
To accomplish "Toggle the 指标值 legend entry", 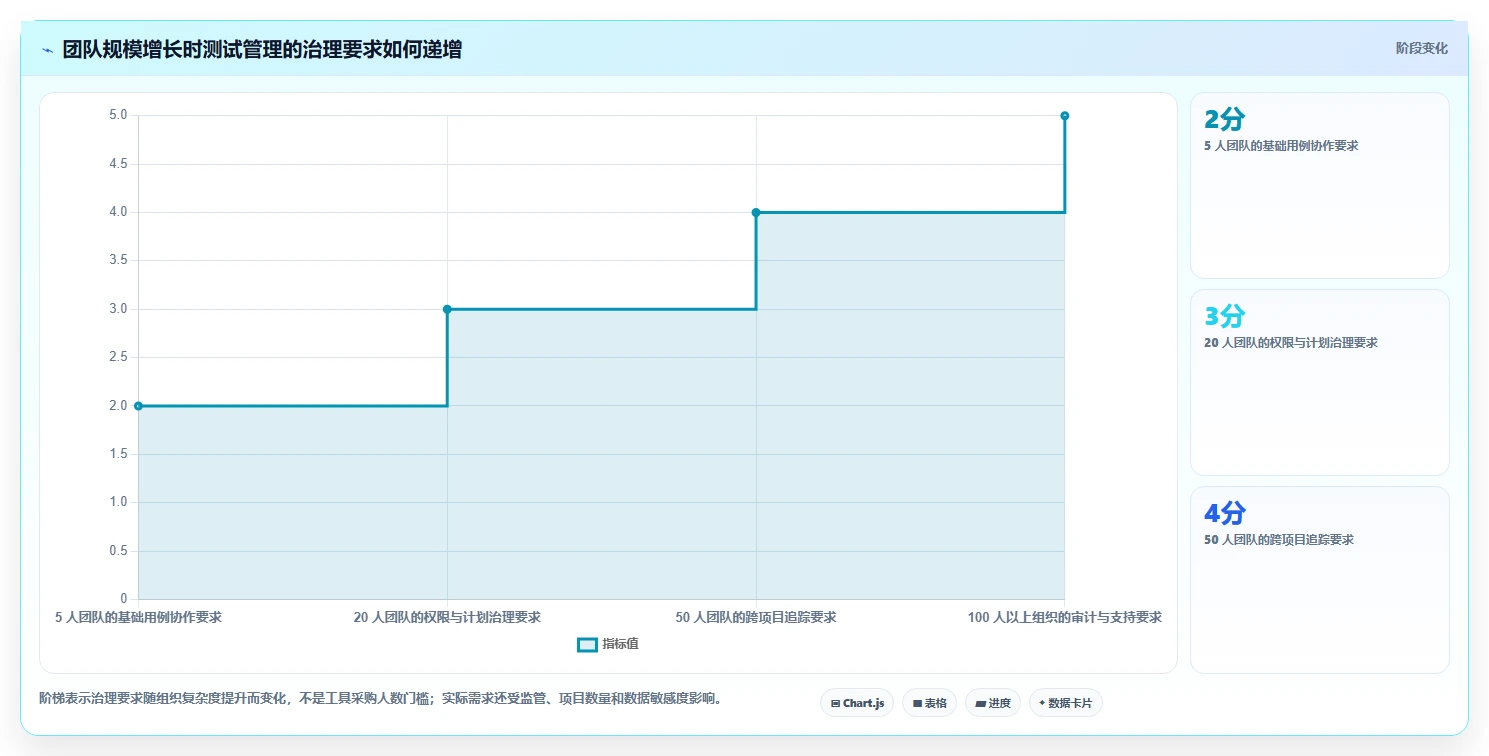I will coord(608,644).
